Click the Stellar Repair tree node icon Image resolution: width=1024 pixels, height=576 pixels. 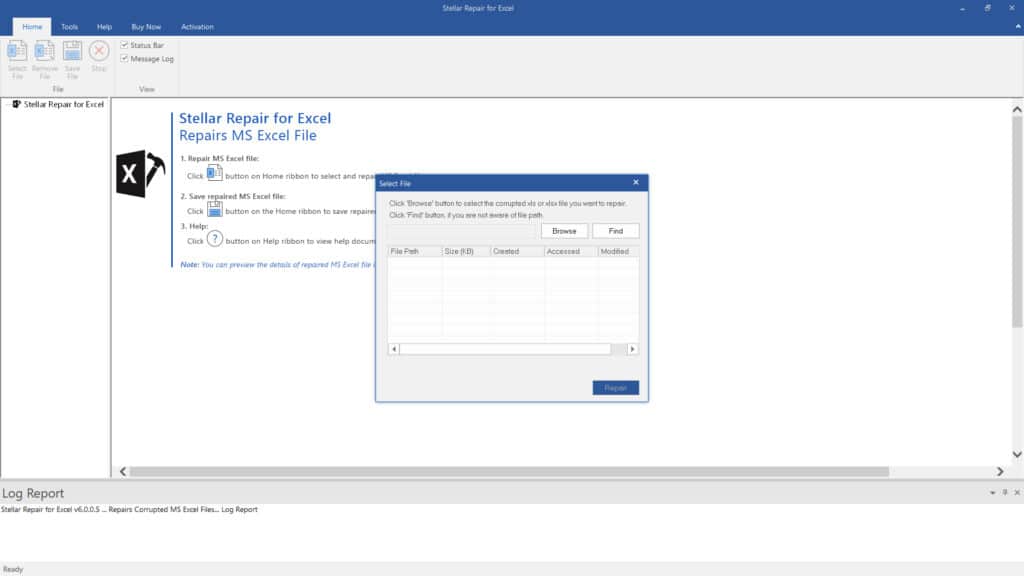coord(16,104)
